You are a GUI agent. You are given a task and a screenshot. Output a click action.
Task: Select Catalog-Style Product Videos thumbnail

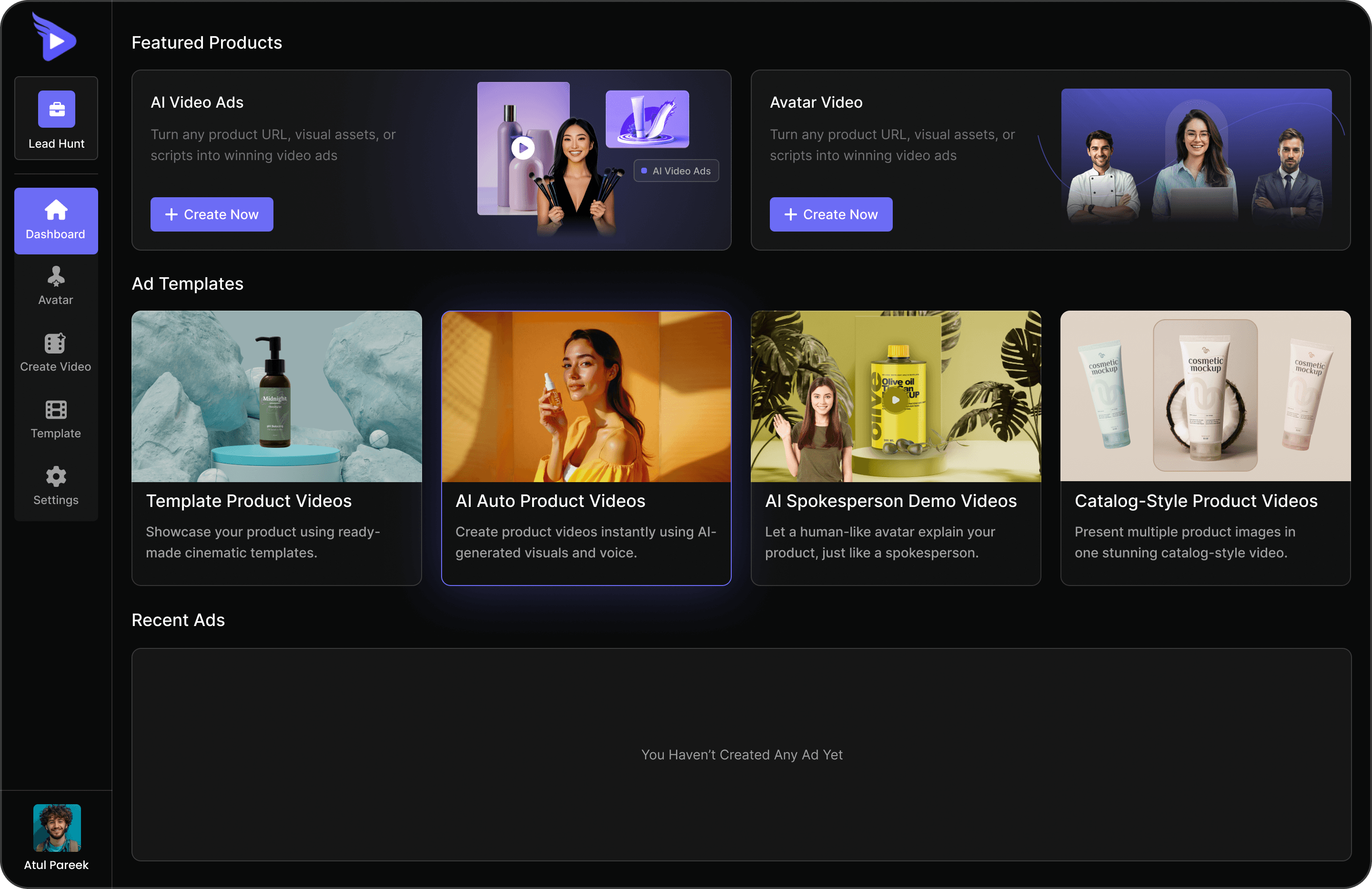(x=1205, y=397)
